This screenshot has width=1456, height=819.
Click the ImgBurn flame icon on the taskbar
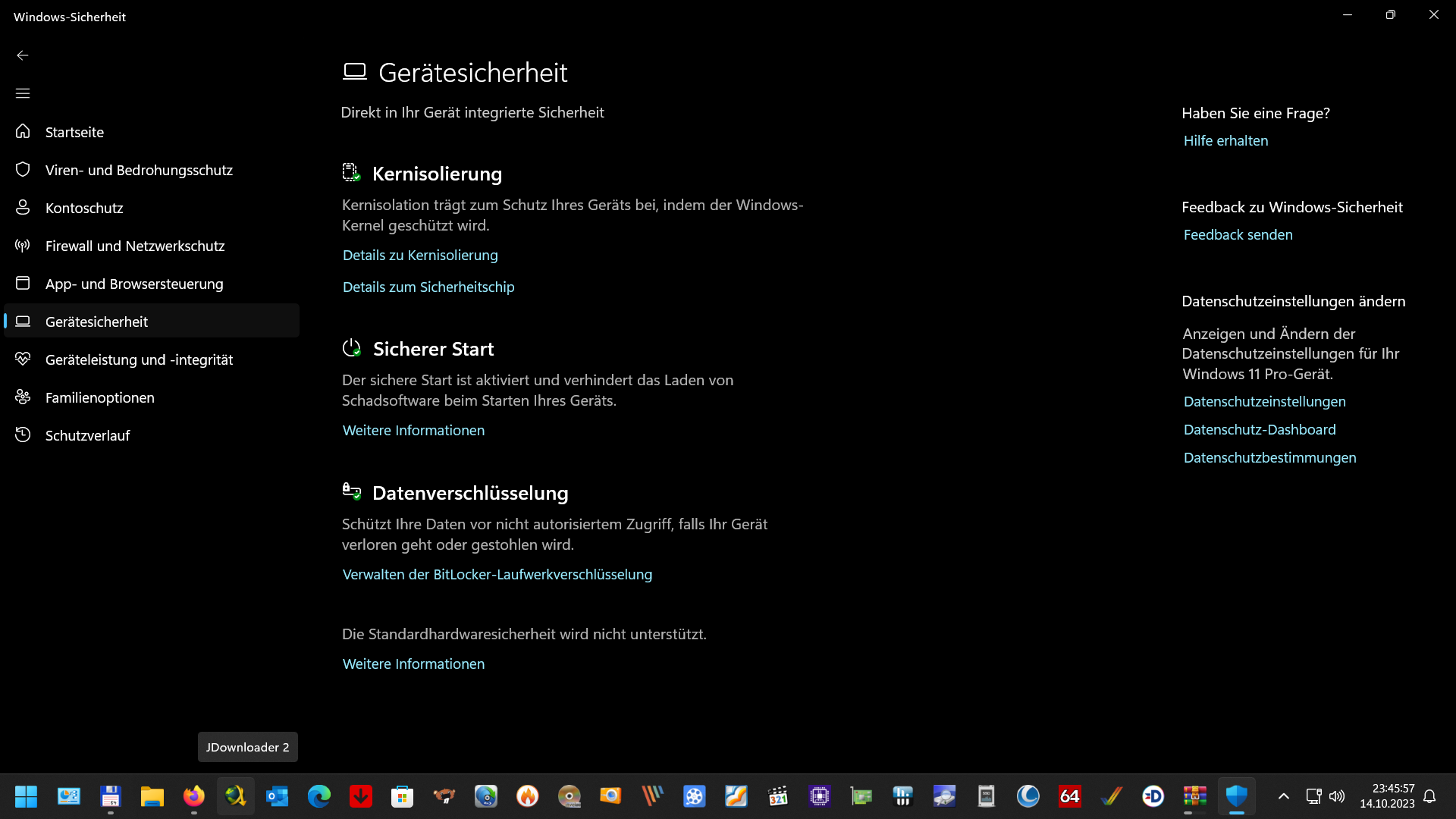pyautogui.click(x=527, y=796)
